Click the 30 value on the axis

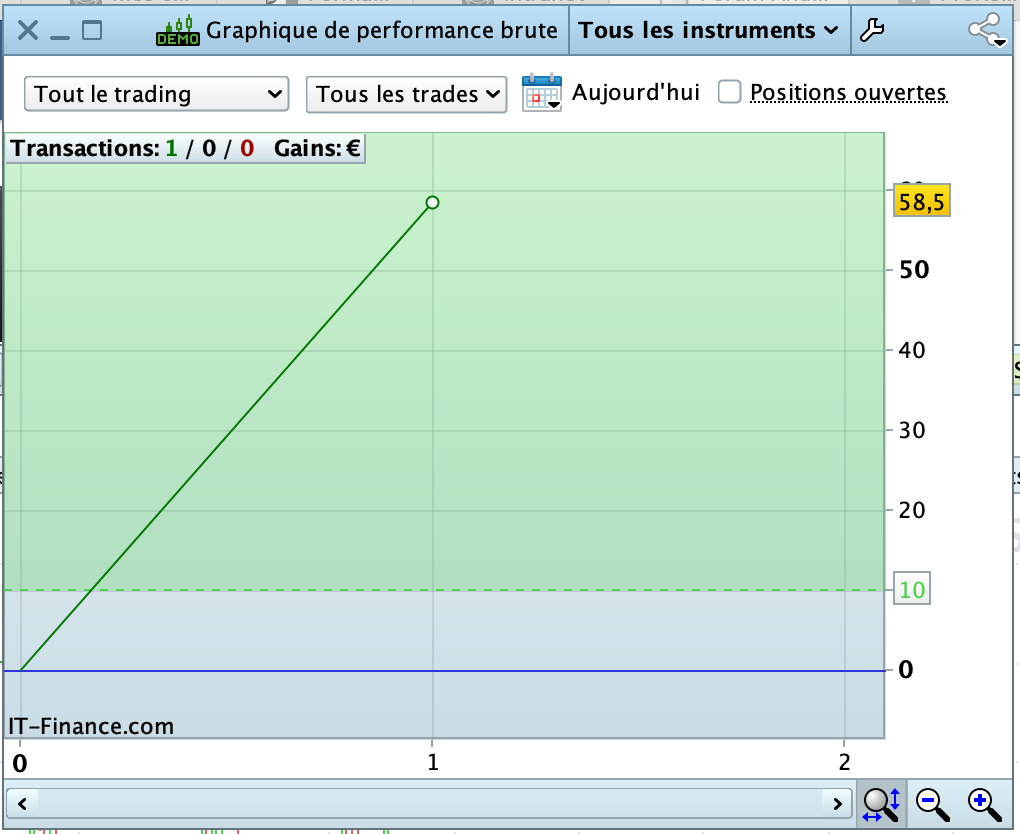click(x=912, y=430)
